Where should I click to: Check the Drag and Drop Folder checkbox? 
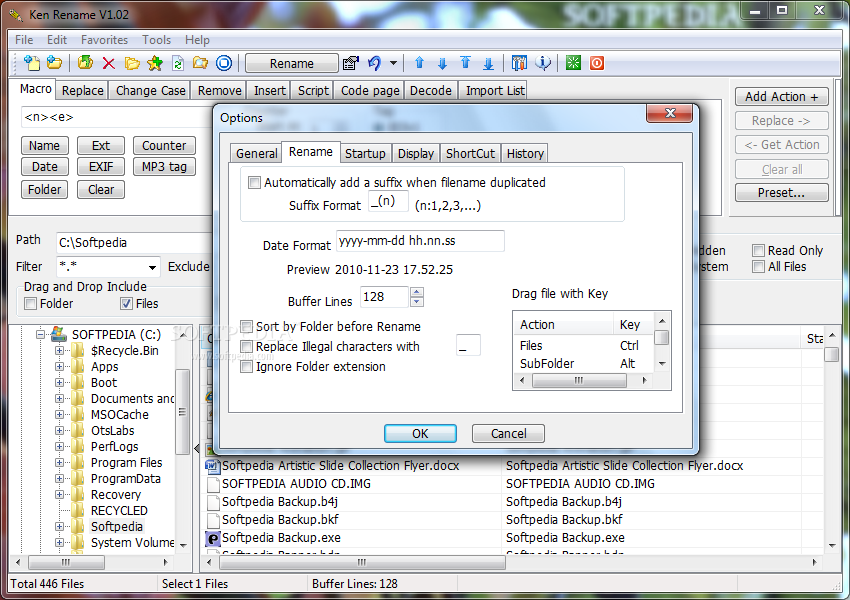31,304
